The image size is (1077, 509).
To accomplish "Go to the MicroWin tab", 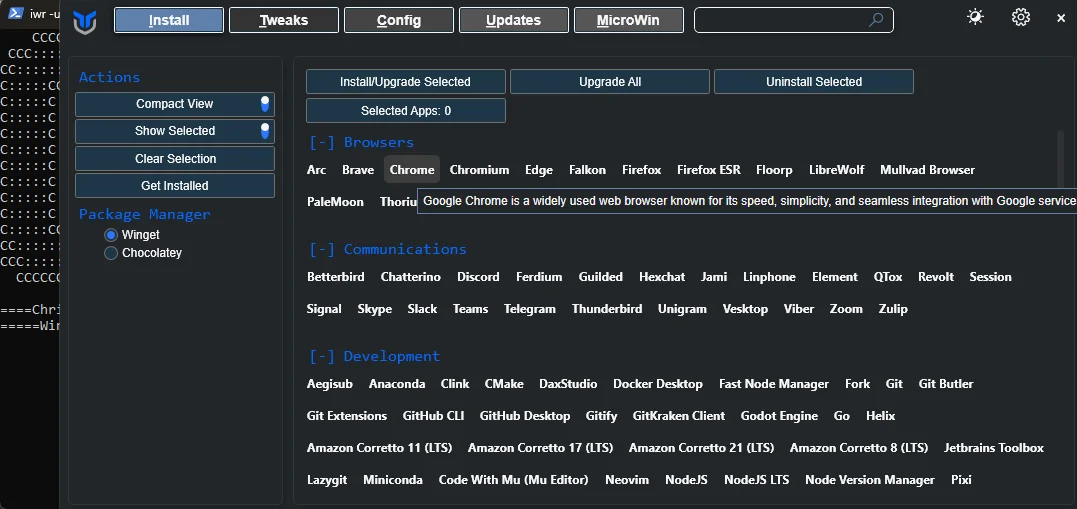I will 628,20.
